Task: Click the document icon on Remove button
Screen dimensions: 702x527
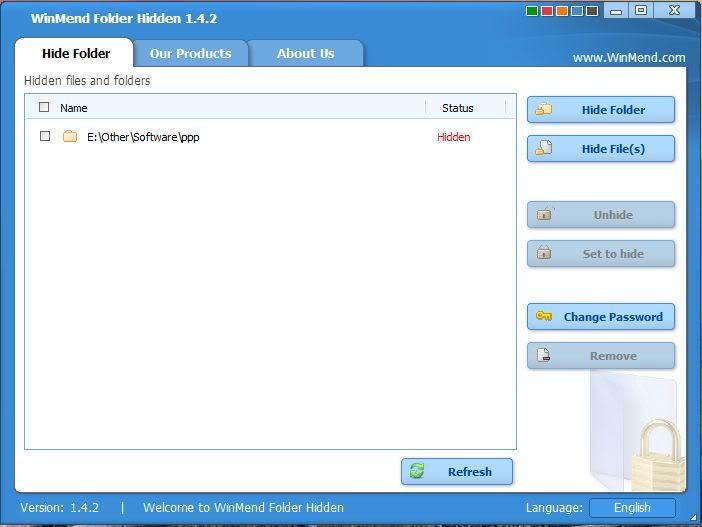Action: 544,355
